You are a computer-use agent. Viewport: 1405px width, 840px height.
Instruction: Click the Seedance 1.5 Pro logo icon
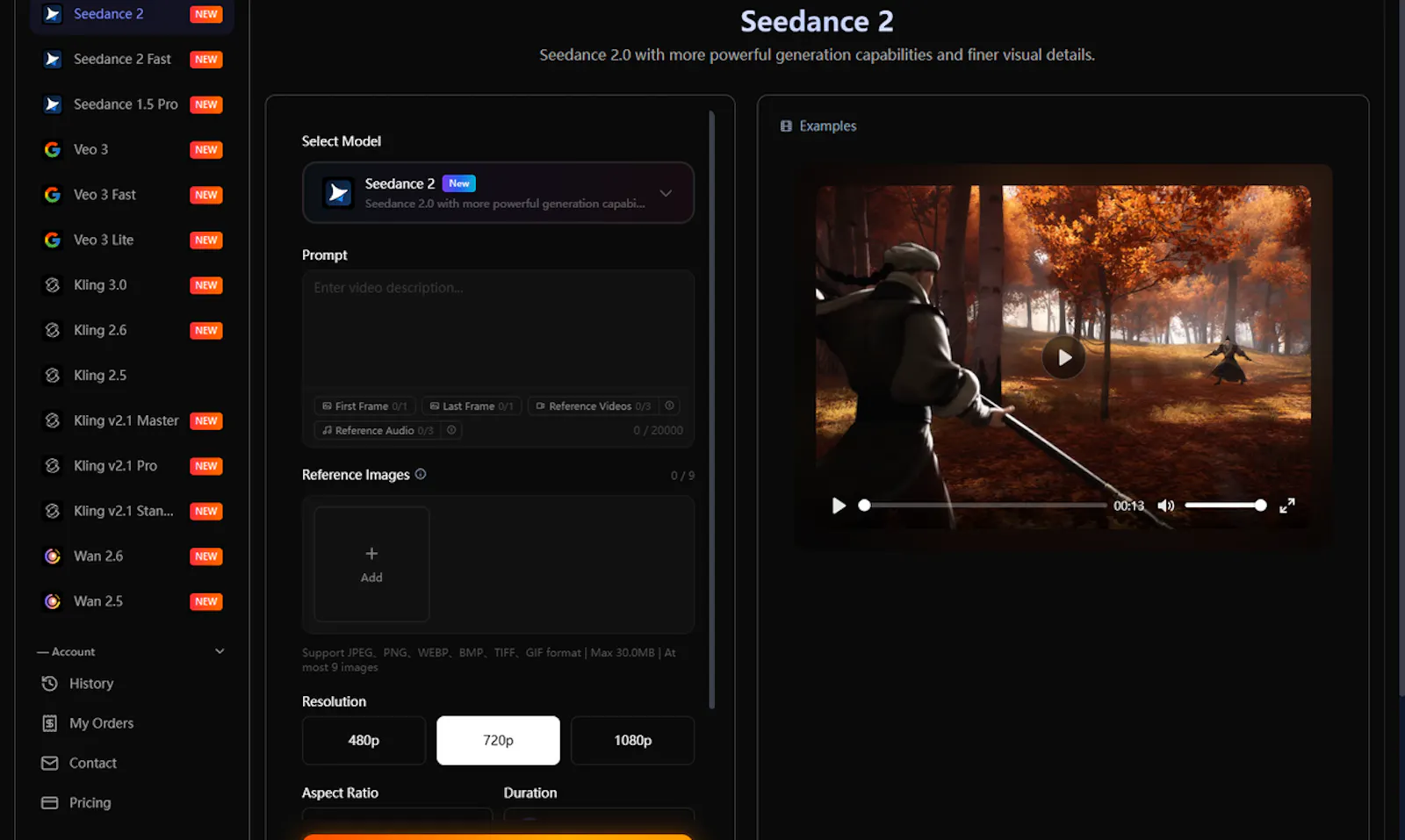(x=53, y=104)
